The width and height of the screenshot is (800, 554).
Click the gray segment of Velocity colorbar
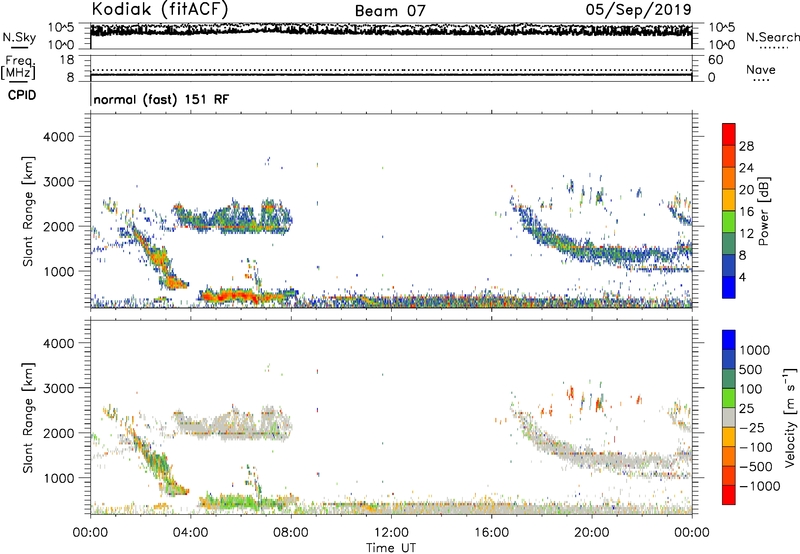point(729,418)
